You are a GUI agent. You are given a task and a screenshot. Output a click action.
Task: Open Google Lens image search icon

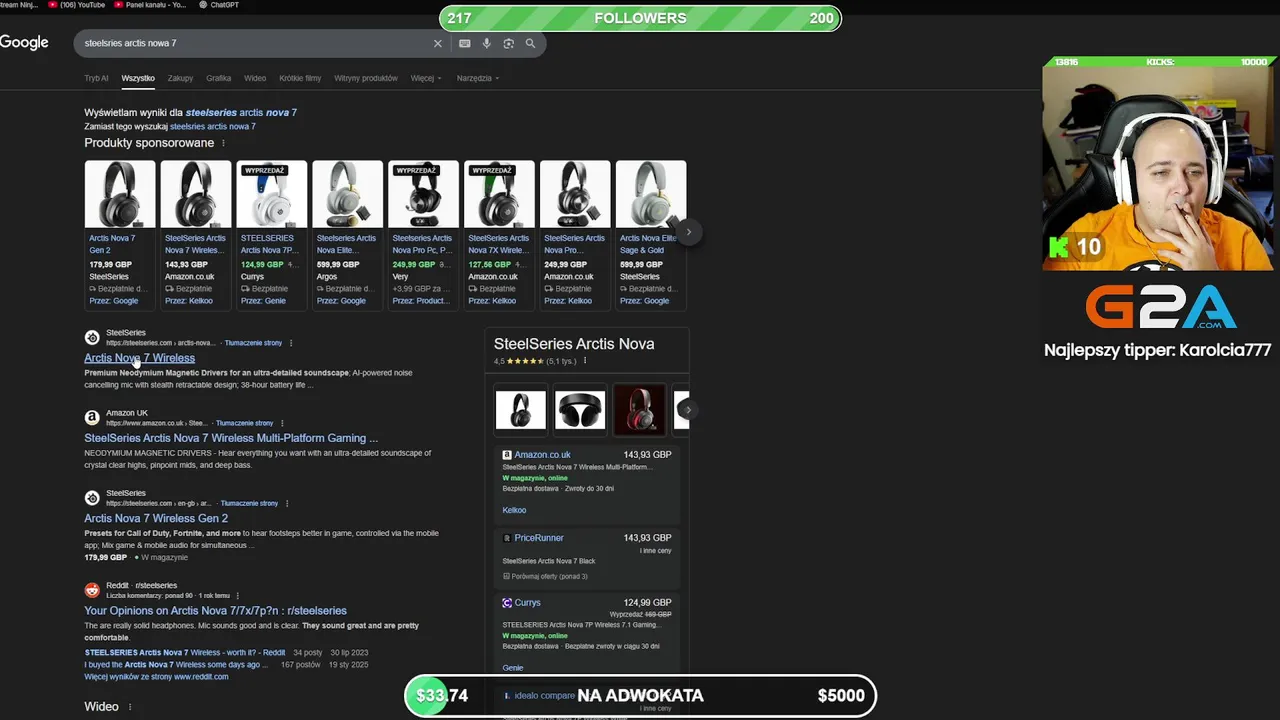509,43
